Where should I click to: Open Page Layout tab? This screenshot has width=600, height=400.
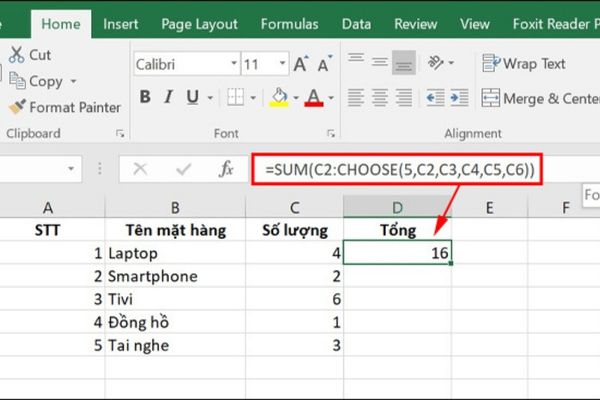[199, 24]
